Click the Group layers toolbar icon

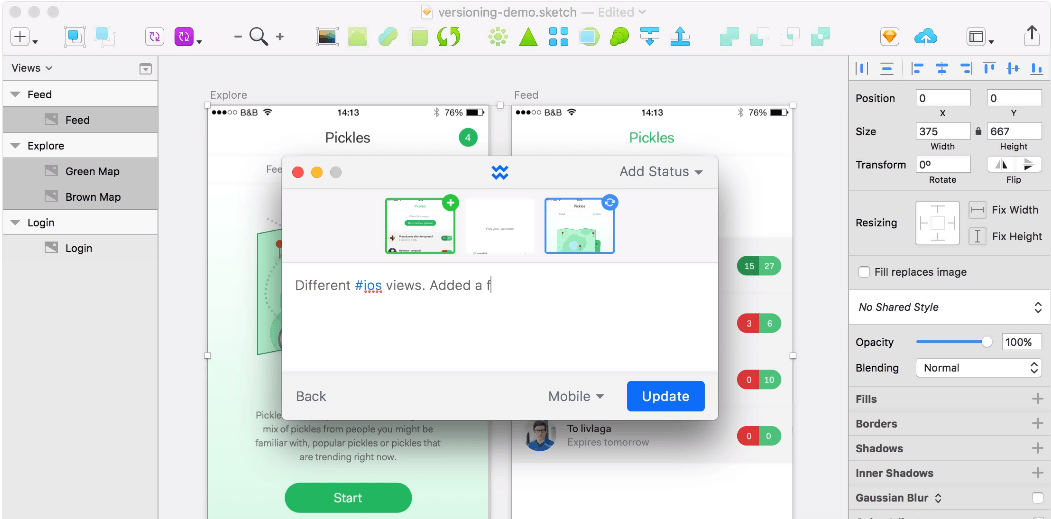tap(74, 37)
